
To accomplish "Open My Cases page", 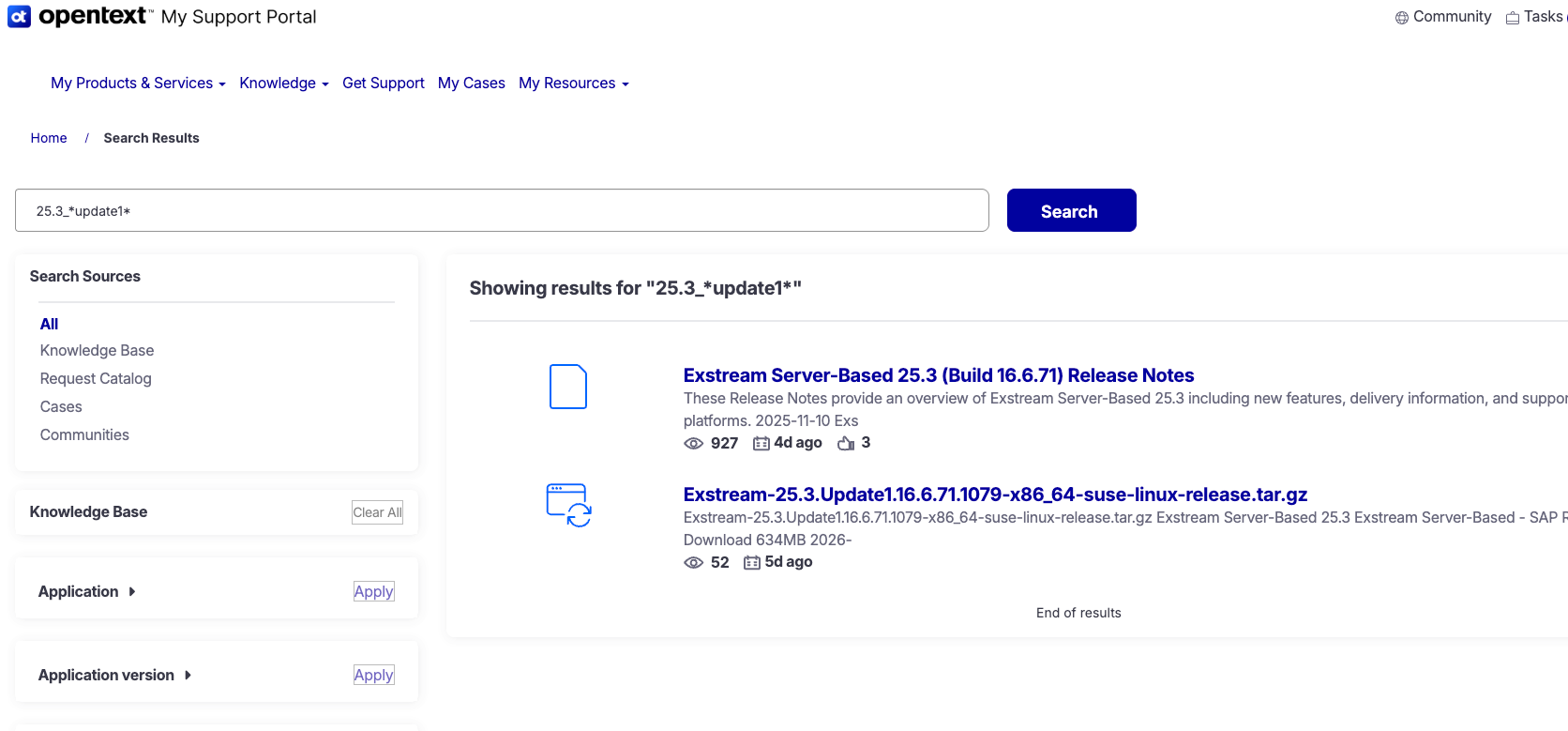I will click(472, 83).
